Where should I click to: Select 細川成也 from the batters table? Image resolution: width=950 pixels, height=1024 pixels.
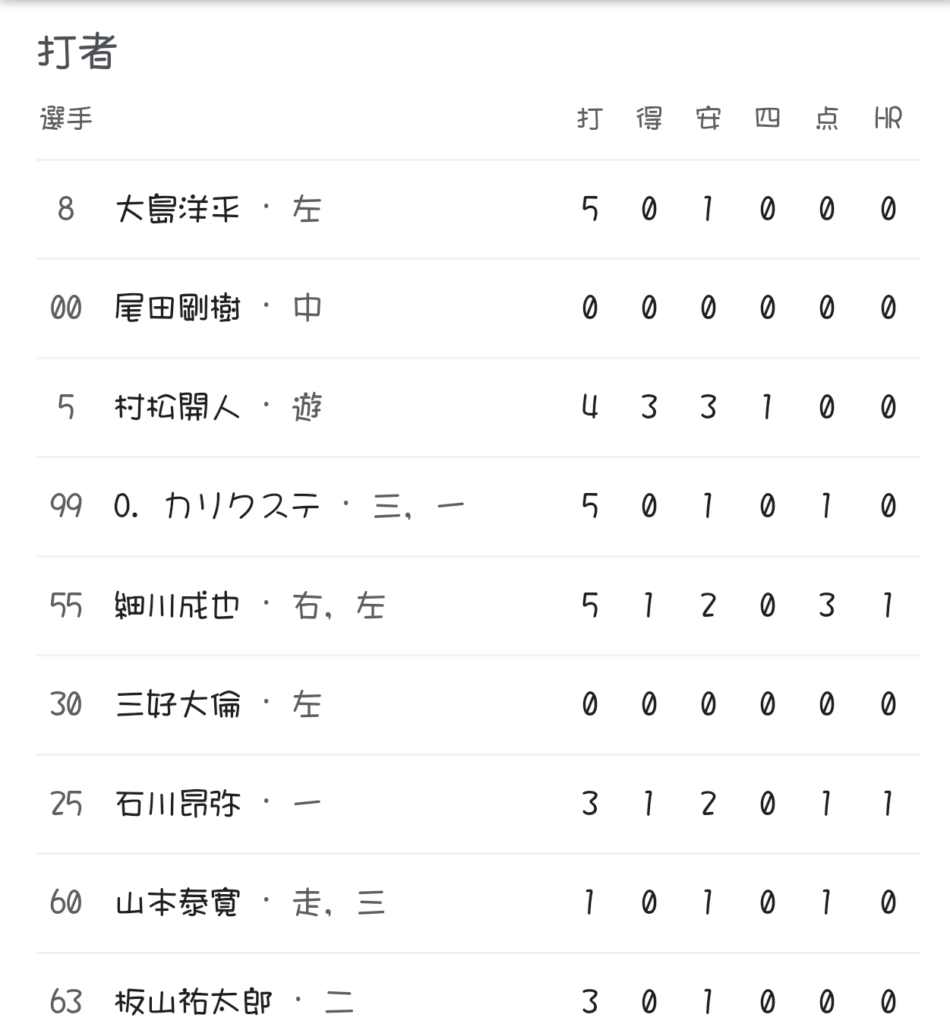178,606
